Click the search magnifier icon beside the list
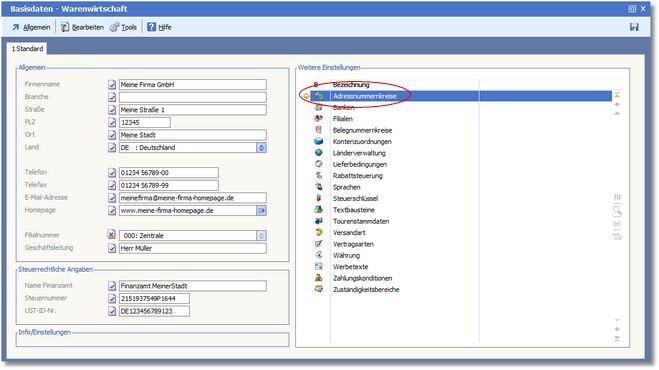Viewport: 659px width, 370px height. [x=617, y=210]
